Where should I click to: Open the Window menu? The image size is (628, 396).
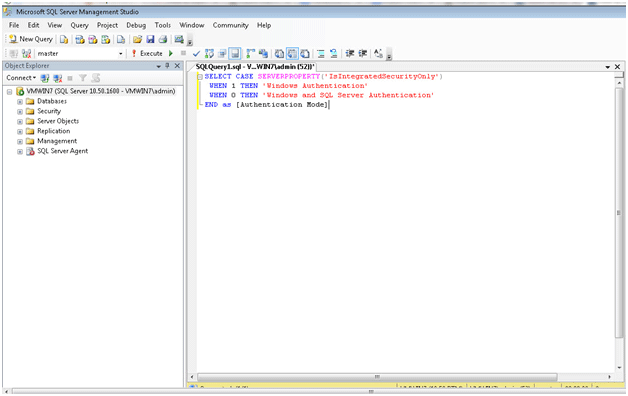click(x=192, y=25)
